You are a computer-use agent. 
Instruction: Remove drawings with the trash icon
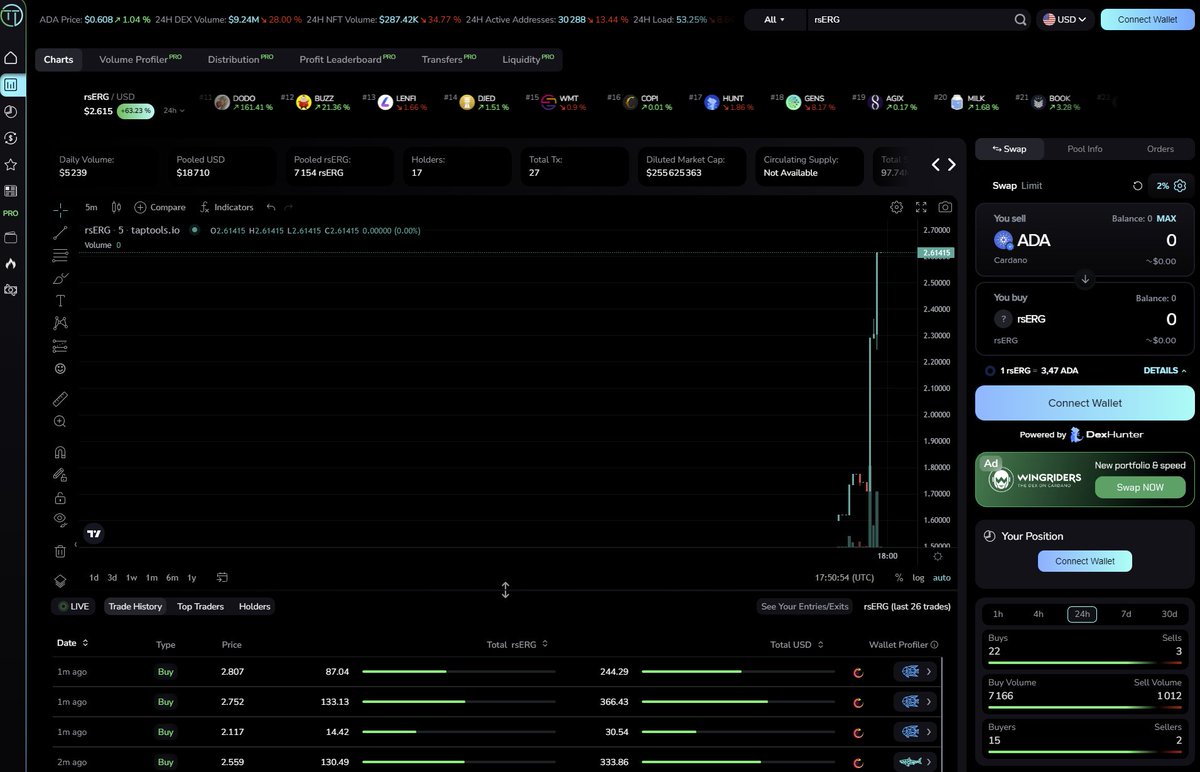60,551
